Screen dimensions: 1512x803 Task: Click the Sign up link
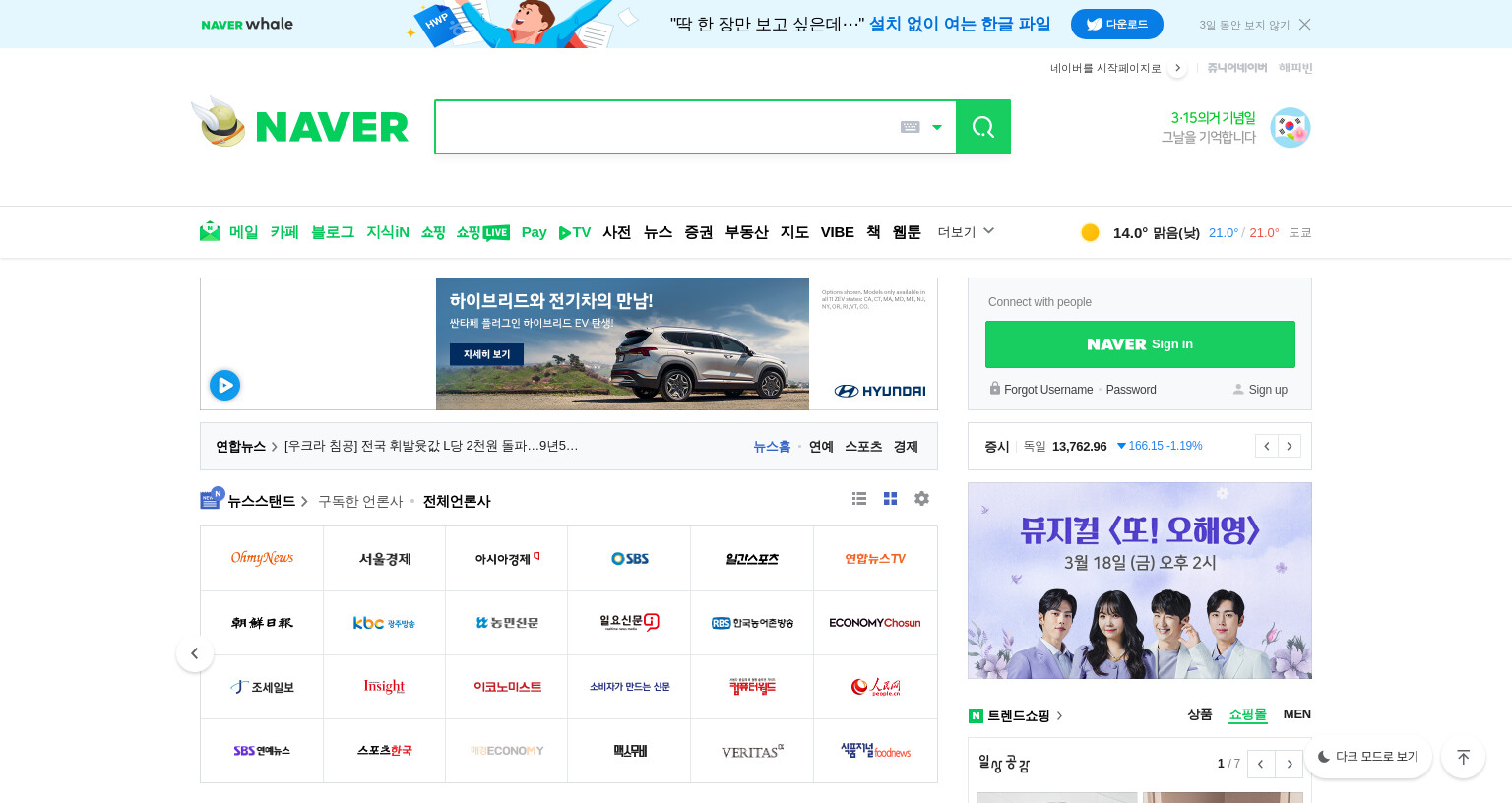tap(1268, 390)
